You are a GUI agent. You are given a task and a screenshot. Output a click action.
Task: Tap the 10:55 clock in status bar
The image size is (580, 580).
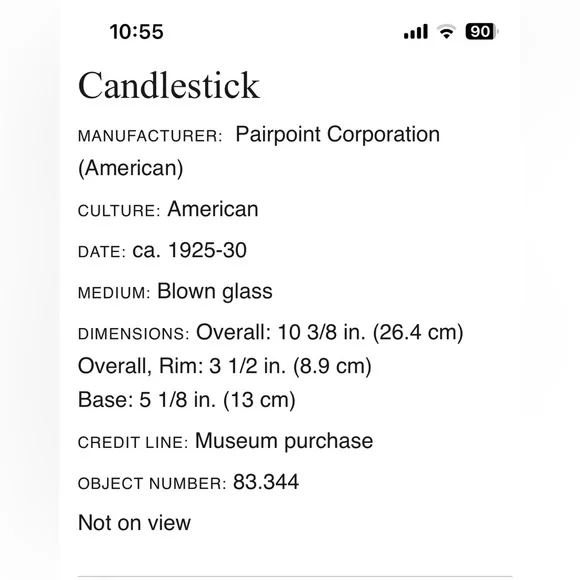pyautogui.click(x=136, y=32)
